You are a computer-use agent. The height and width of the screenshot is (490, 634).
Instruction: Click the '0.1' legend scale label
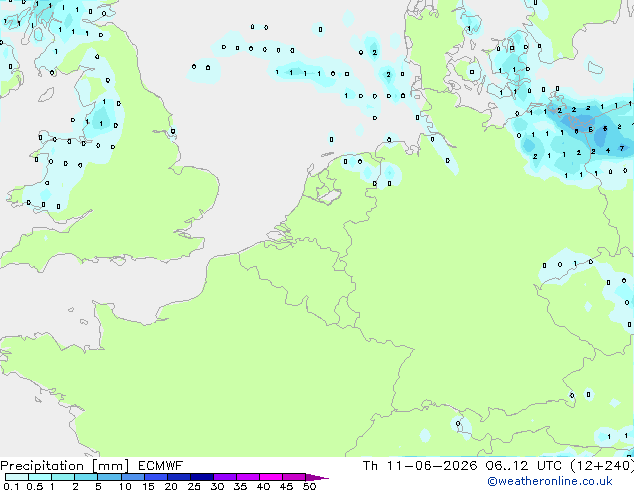pos(11,486)
